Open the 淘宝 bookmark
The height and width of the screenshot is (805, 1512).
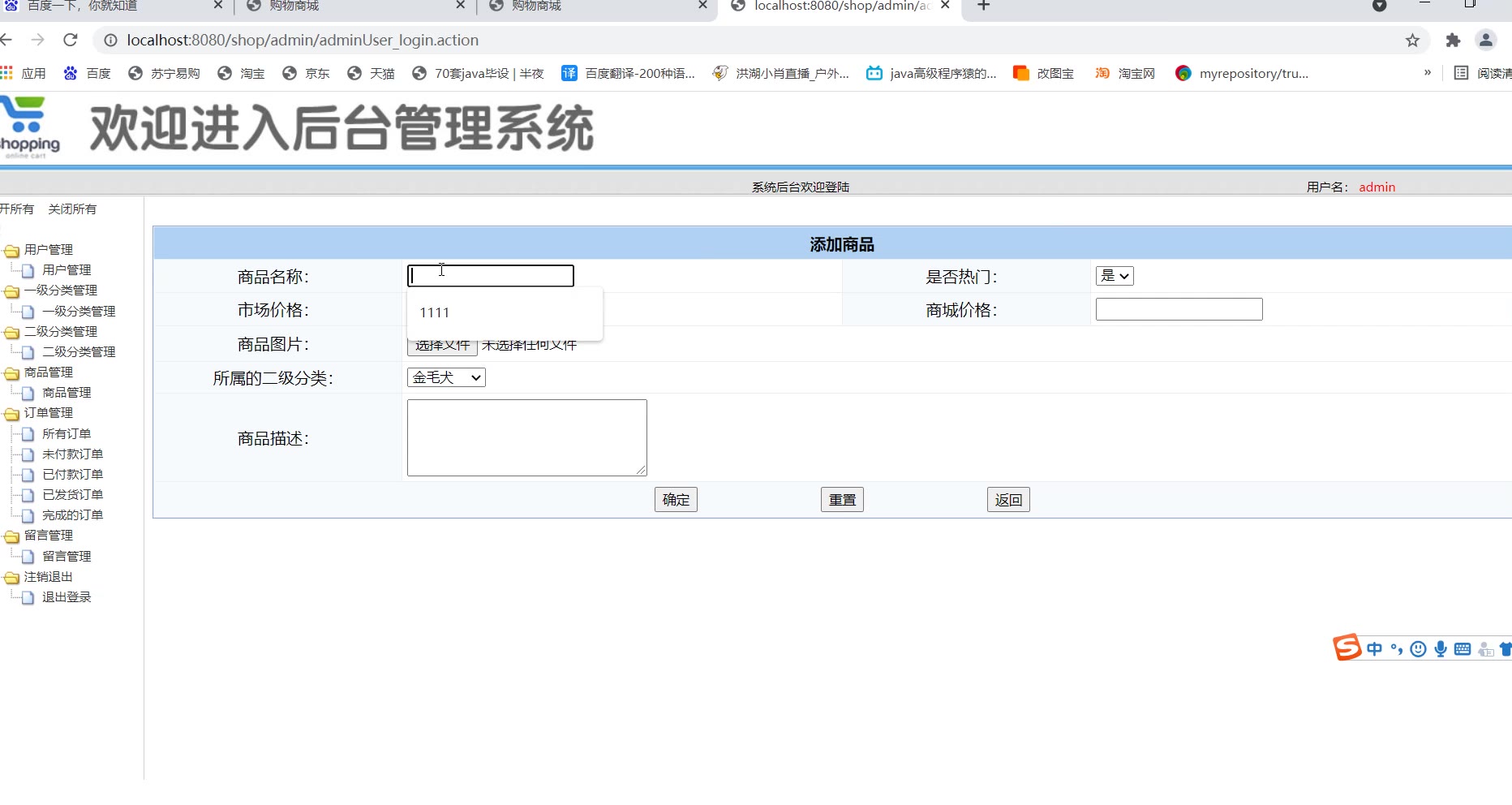(x=241, y=73)
